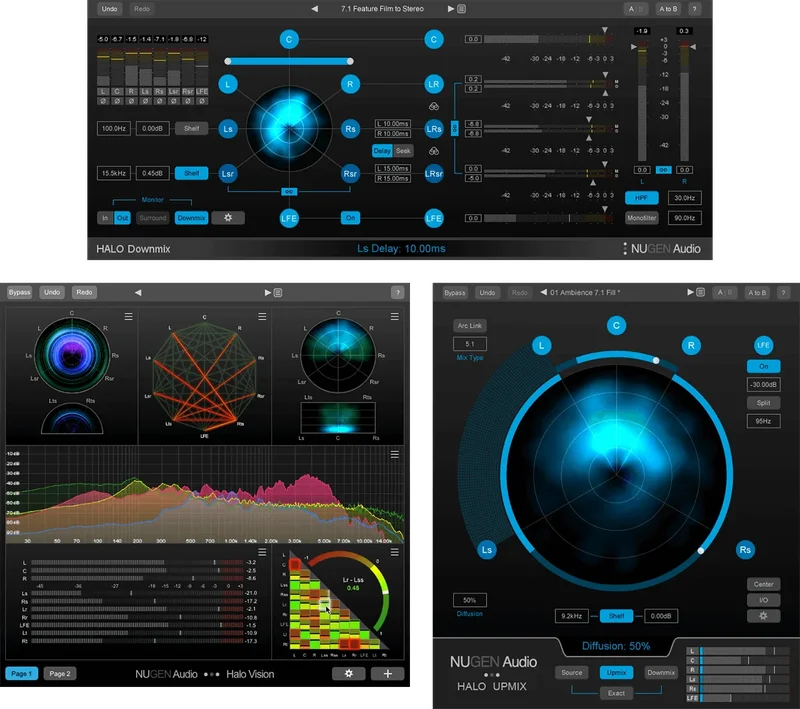This screenshot has width=800, height=709.
Task: Select the L speaker node in Downmix
Action: click(x=228, y=84)
